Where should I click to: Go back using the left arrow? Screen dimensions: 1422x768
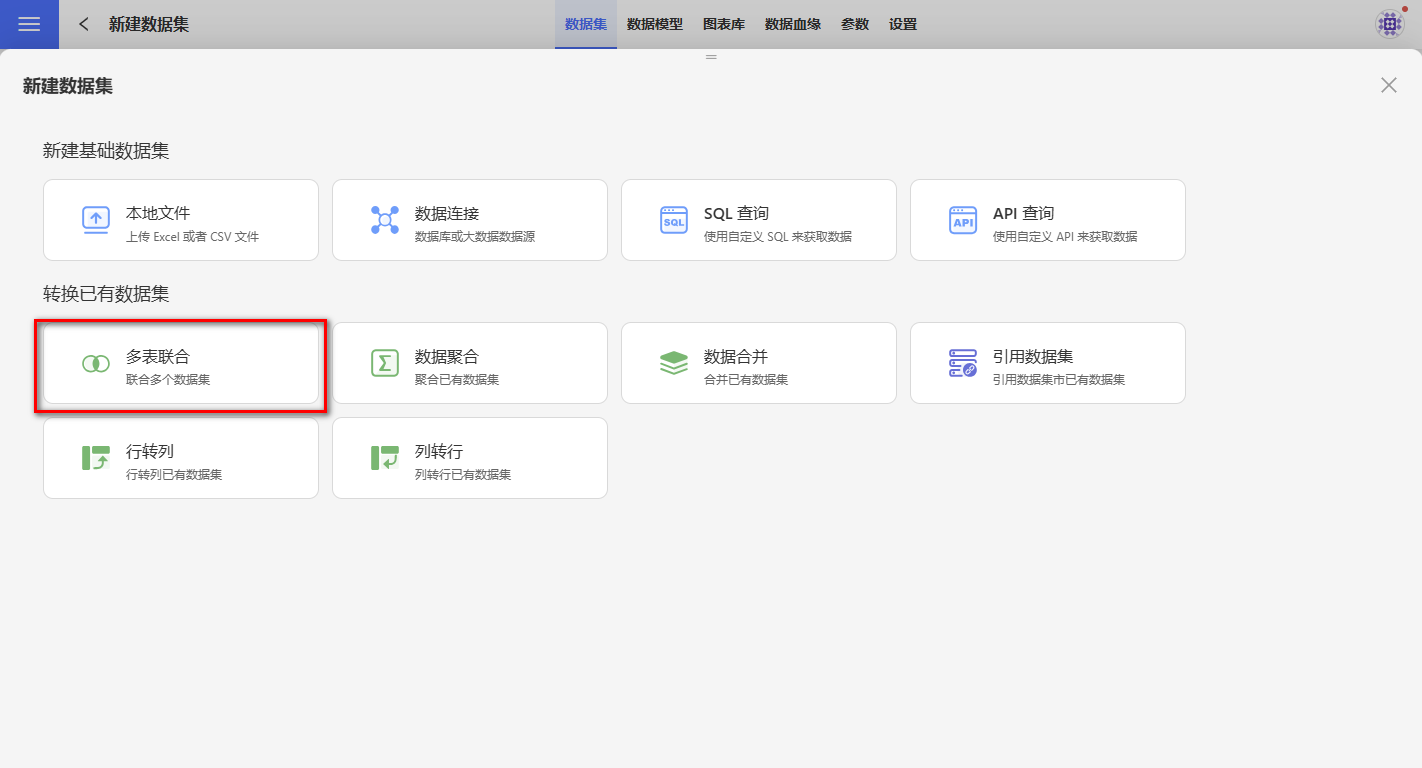click(84, 24)
